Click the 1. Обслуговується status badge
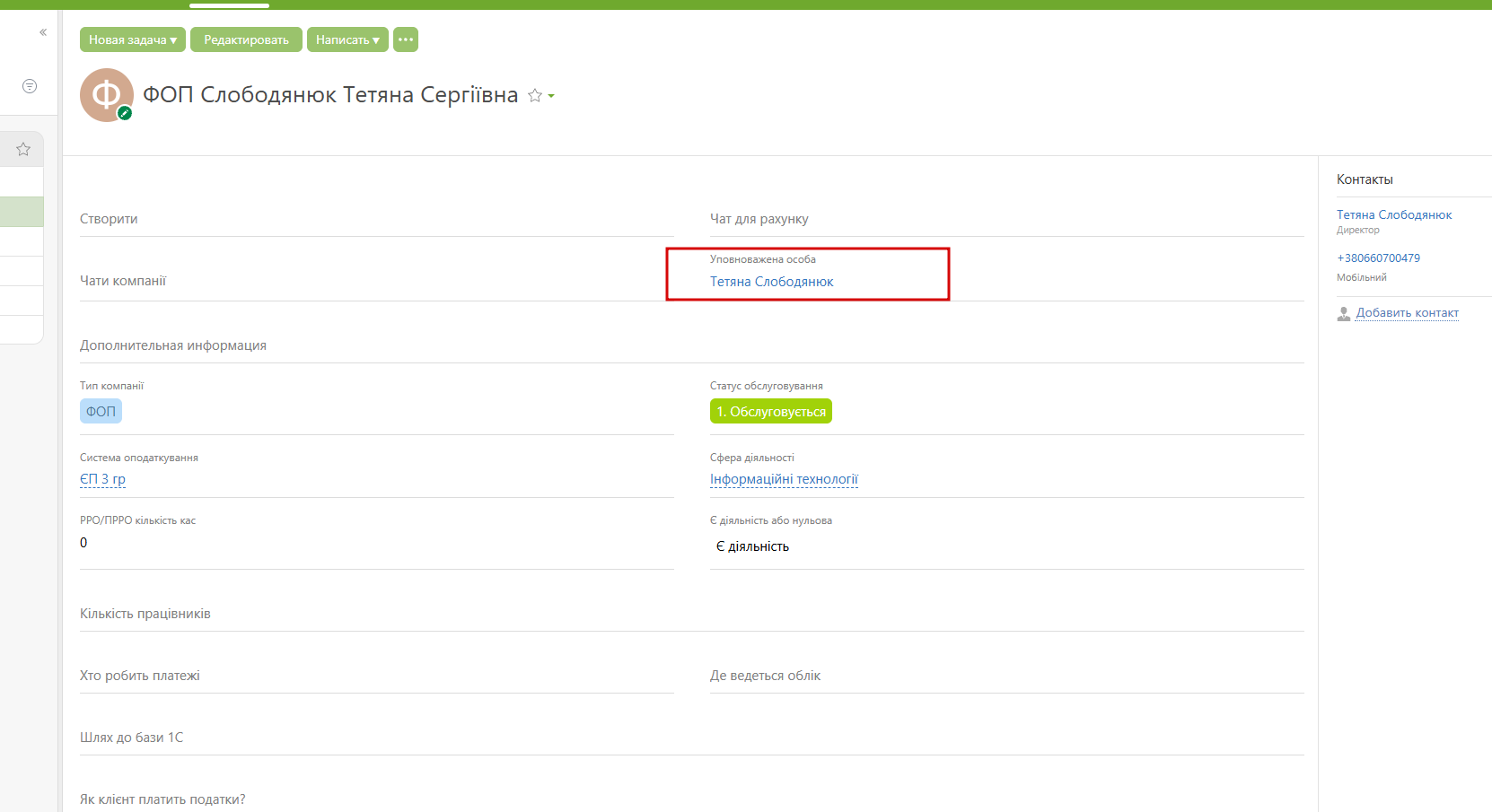The width and height of the screenshot is (1492, 812). 771,411
